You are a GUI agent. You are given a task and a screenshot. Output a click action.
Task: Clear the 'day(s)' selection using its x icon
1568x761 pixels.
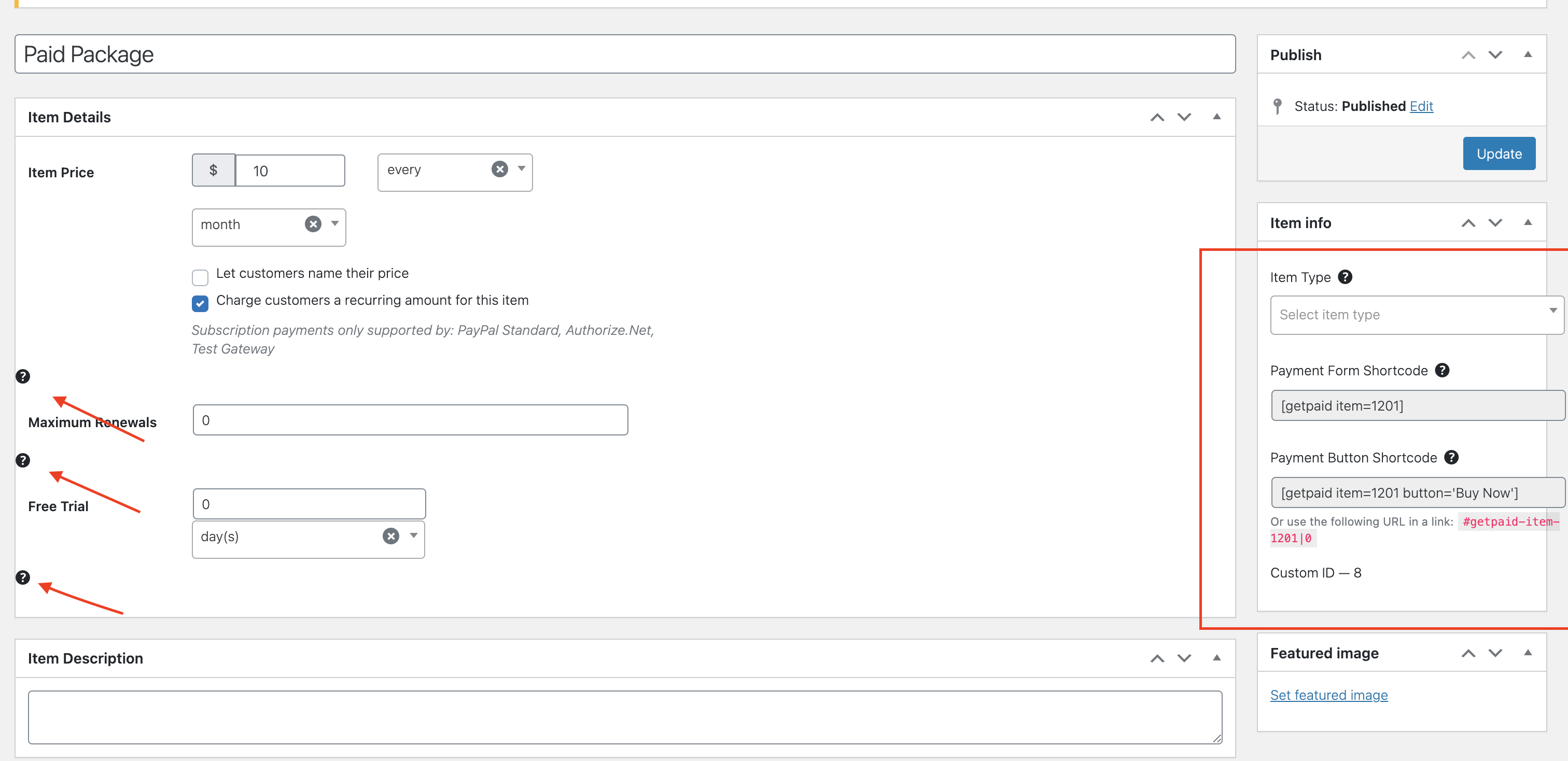pos(390,536)
